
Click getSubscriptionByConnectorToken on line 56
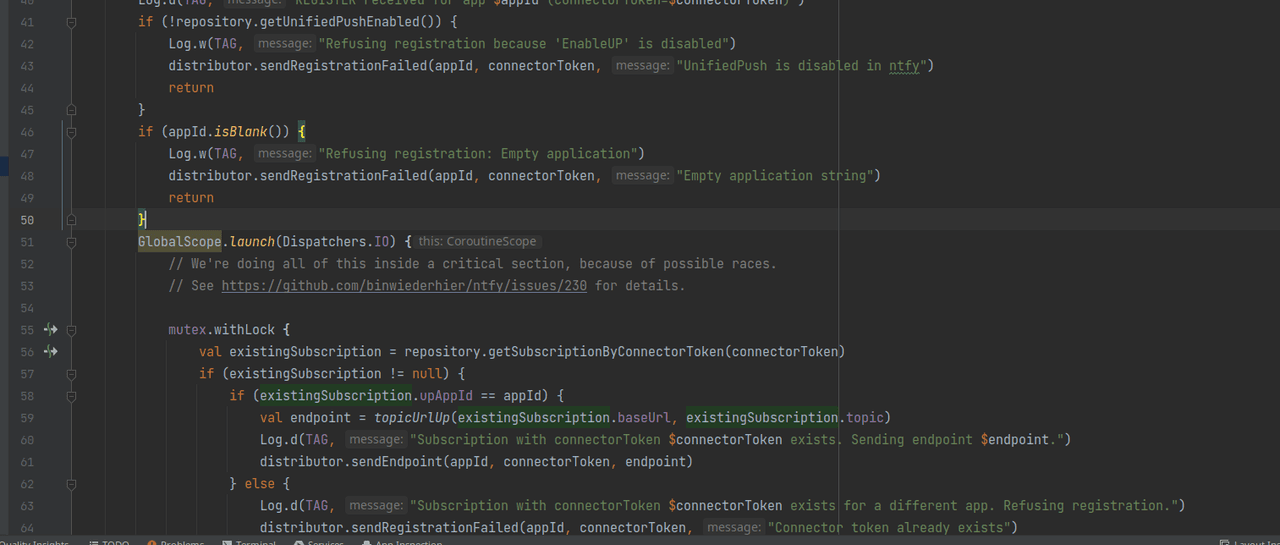pos(606,351)
